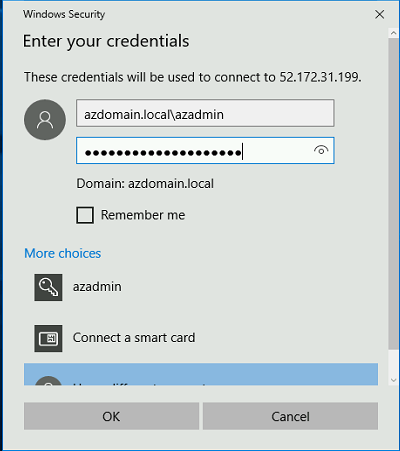Click the scrollbar down arrow
This screenshot has height=451, width=400.
[393, 380]
